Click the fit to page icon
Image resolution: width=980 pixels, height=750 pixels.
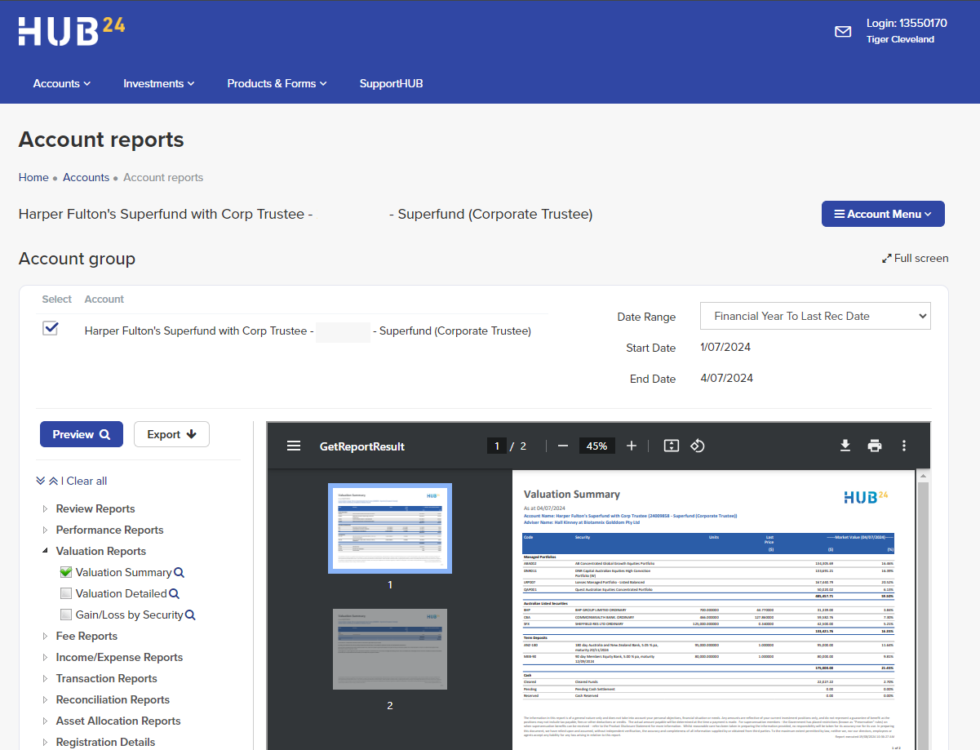[671, 446]
